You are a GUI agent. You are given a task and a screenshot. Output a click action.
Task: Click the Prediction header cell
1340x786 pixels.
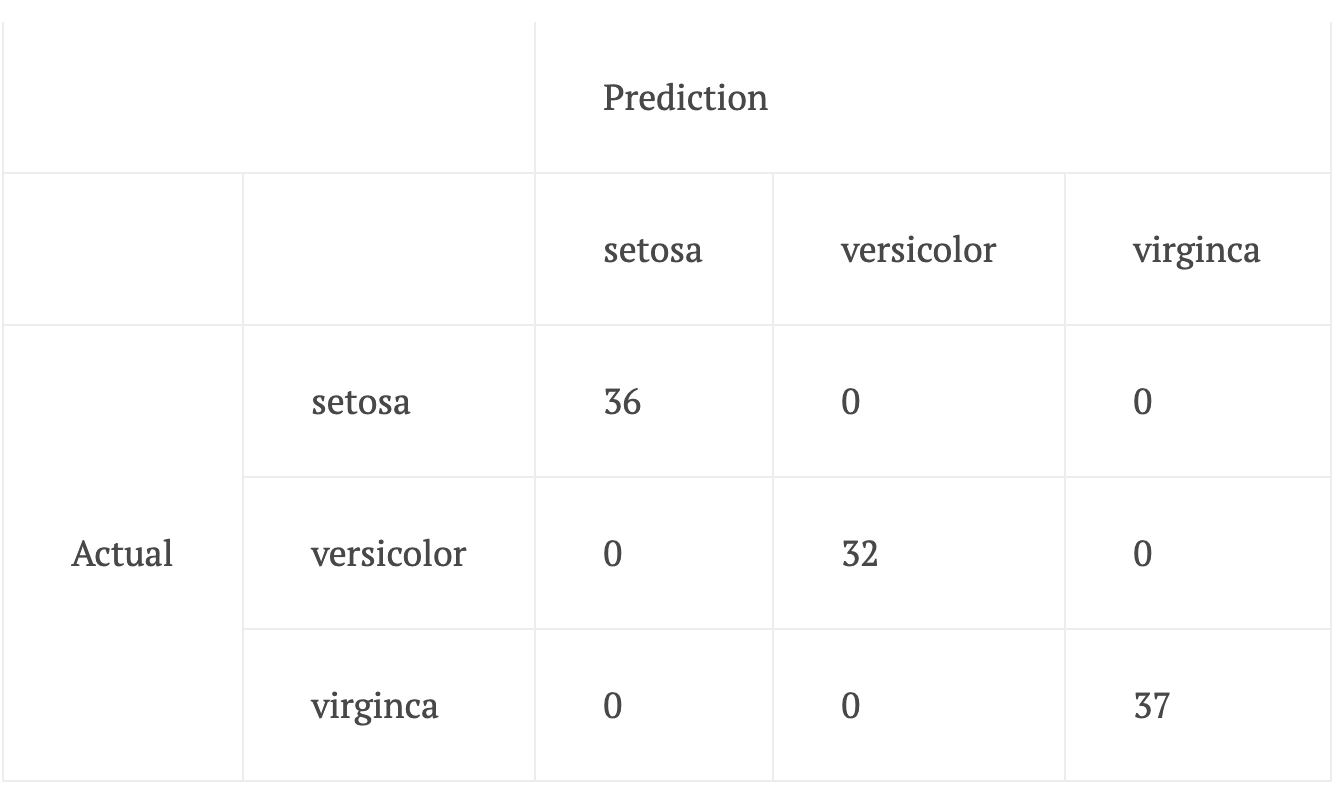point(686,98)
